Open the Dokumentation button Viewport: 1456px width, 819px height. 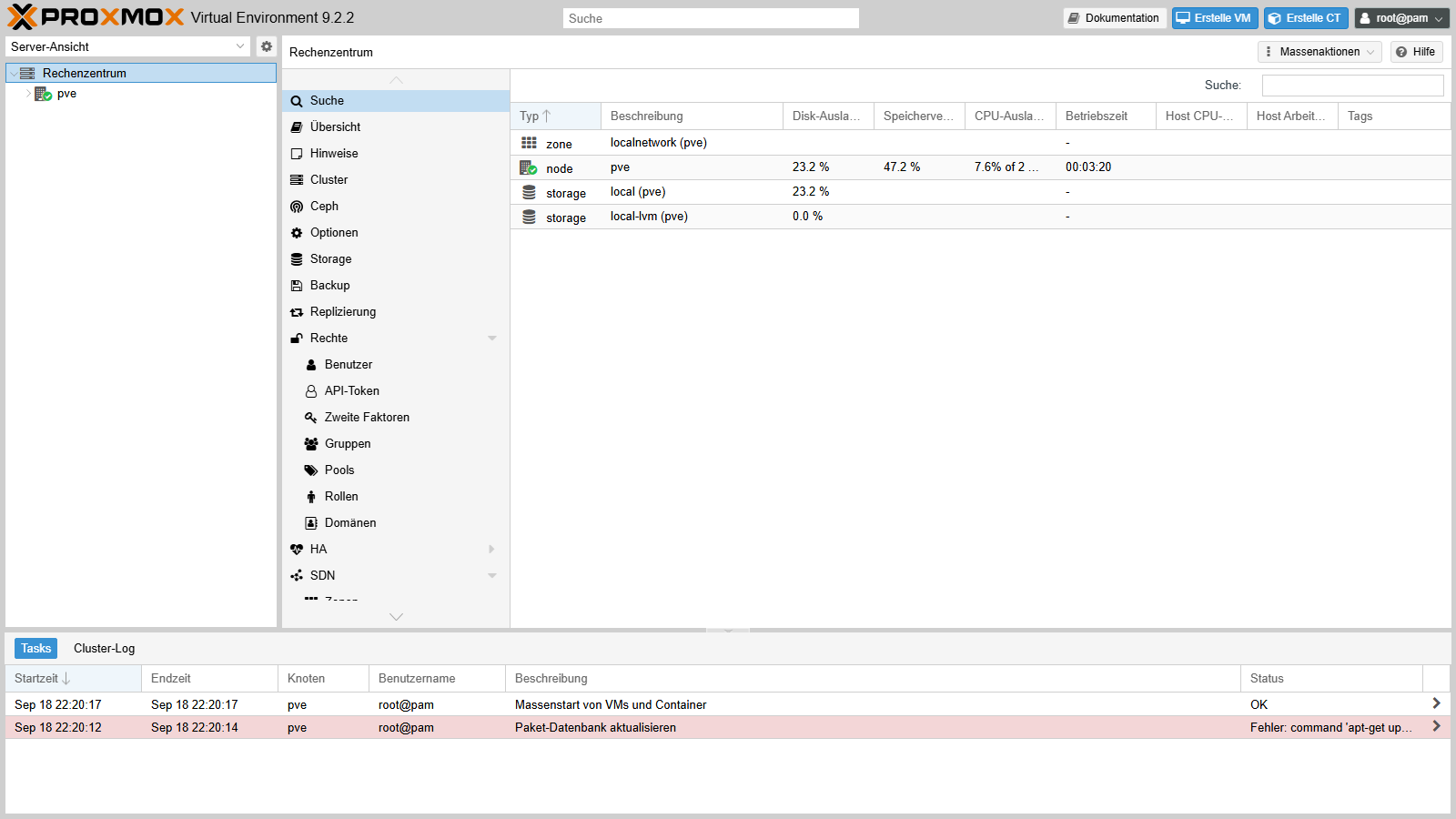pyautogui.click(x=1115, y=18)
